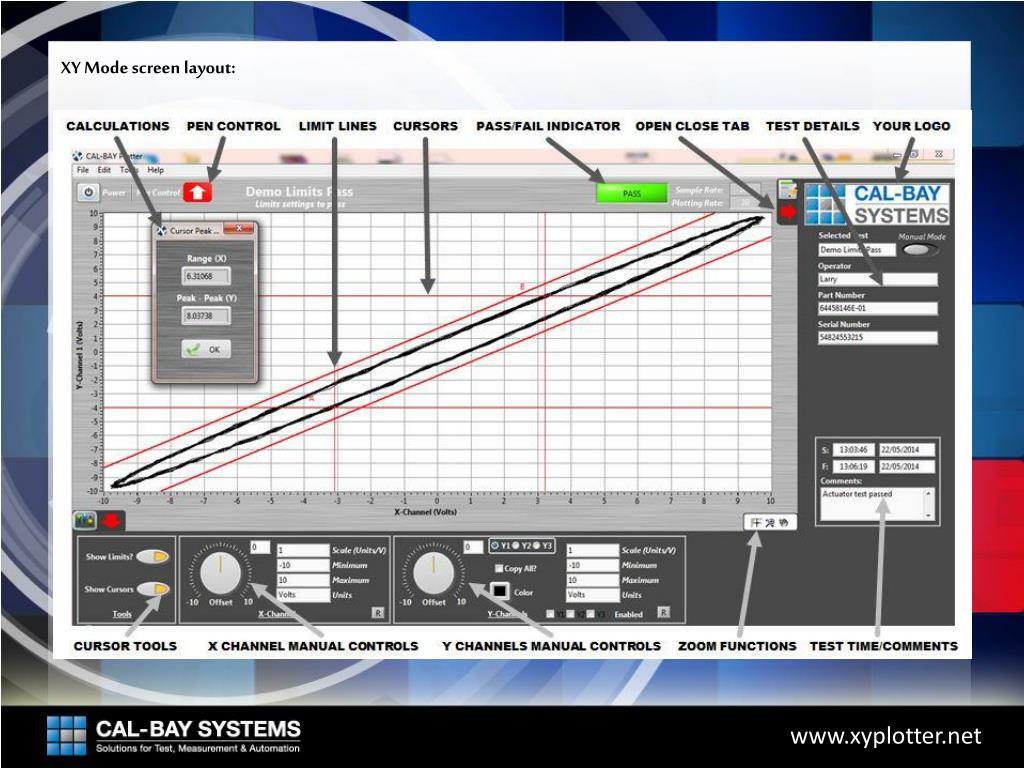The image size is (1024, 768).
Task: Click the X-Channel Scale field
Action: point(303,551)
